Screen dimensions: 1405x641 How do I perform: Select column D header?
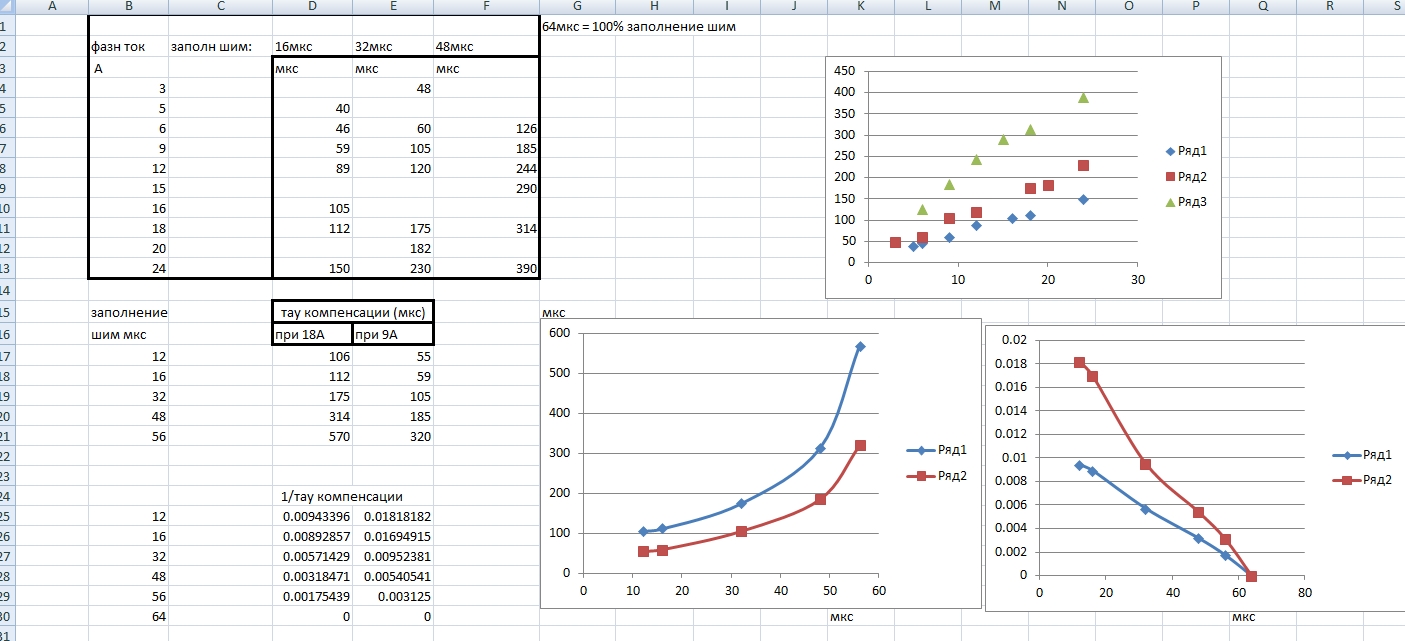coord(312,7)
